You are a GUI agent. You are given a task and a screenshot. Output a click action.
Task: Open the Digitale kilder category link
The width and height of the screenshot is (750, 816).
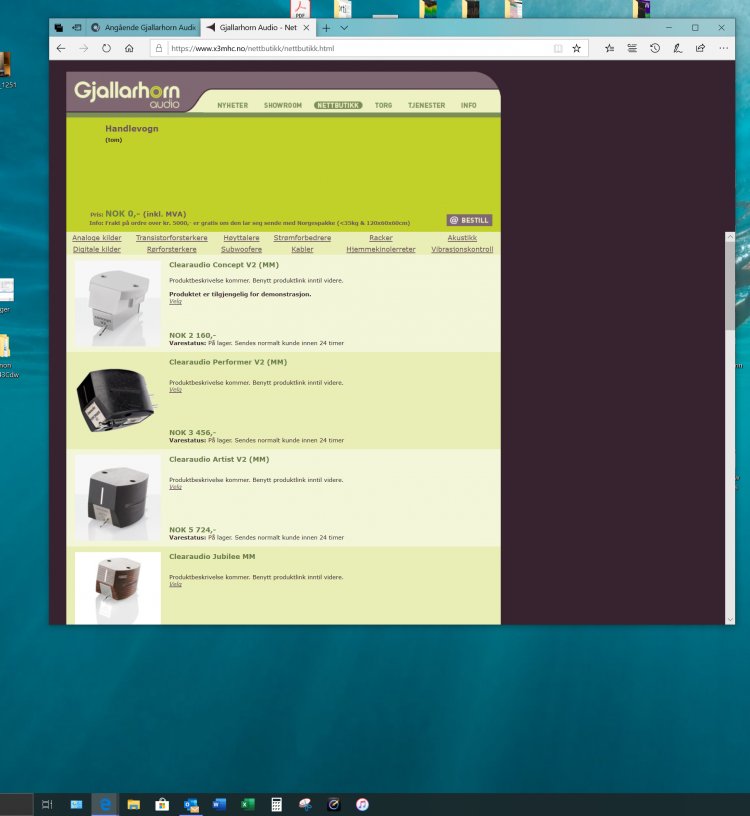97,249
